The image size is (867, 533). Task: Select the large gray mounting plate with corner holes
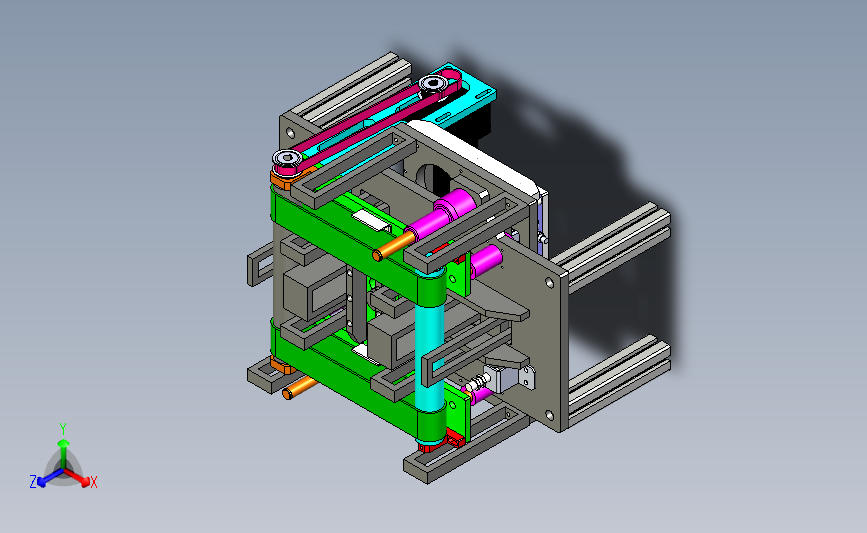534,332
